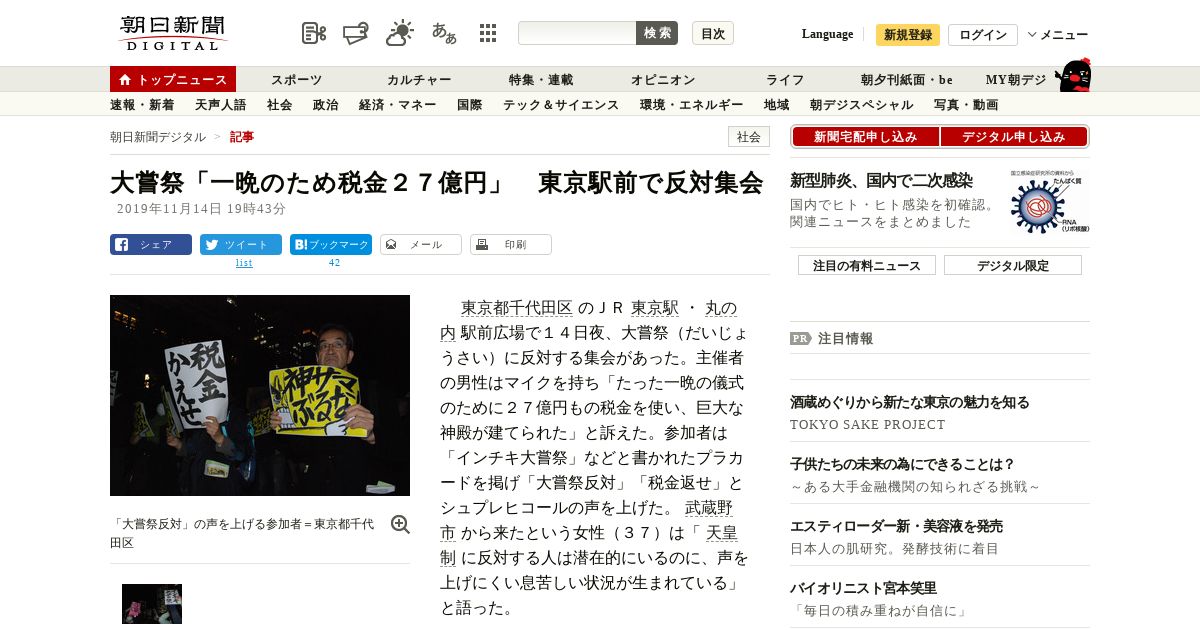Open 経済・マネー submenu item
This screenshot has width=1200, height=630.
397,104
